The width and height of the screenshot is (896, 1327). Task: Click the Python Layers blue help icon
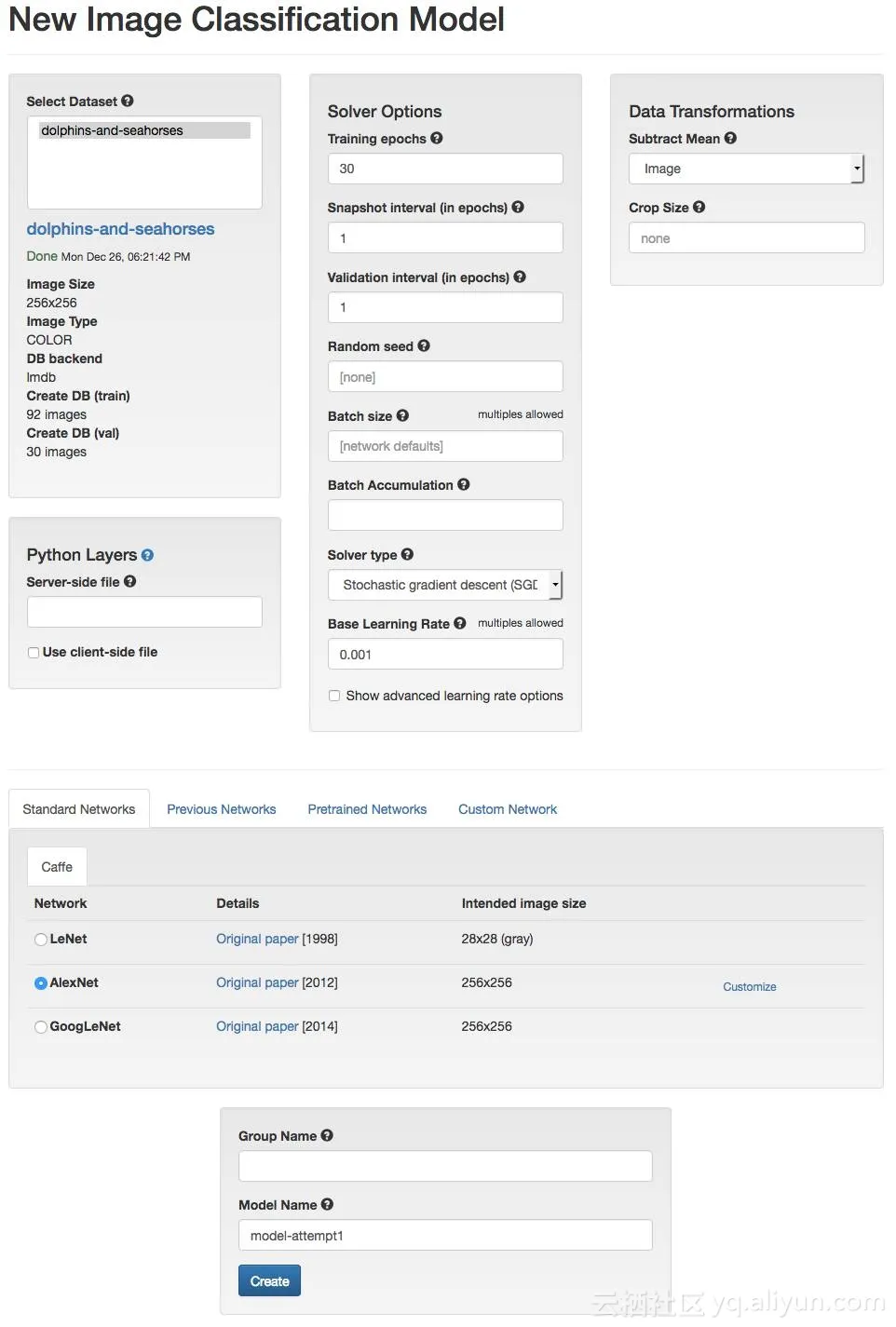click(147, 555)
